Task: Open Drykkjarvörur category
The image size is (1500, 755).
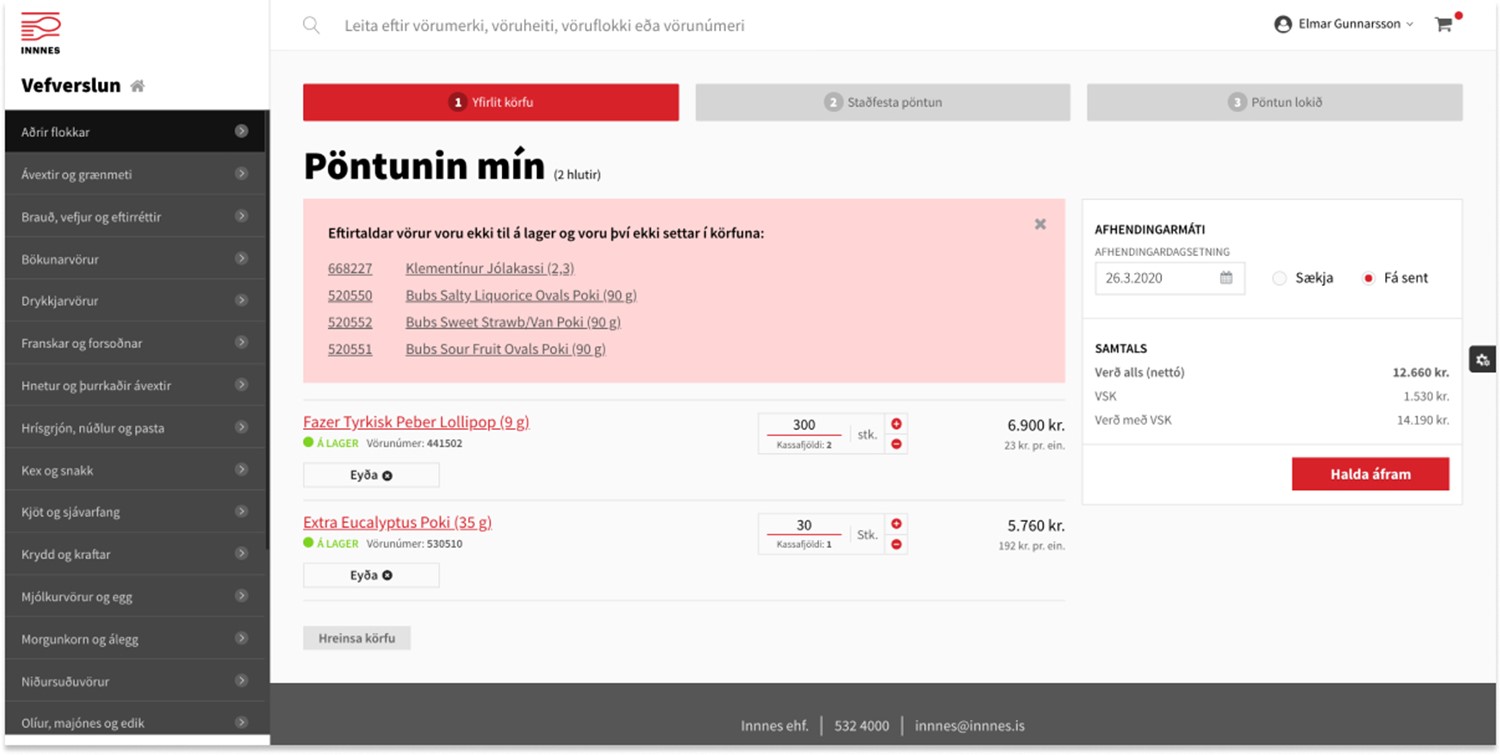Action: (x=135, y=301)
